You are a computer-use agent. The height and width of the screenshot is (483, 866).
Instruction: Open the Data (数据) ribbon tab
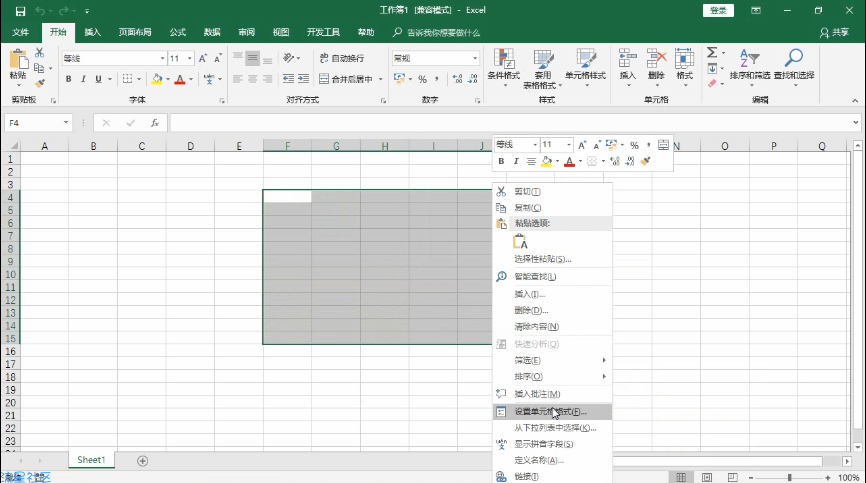[x=212, y=32]
